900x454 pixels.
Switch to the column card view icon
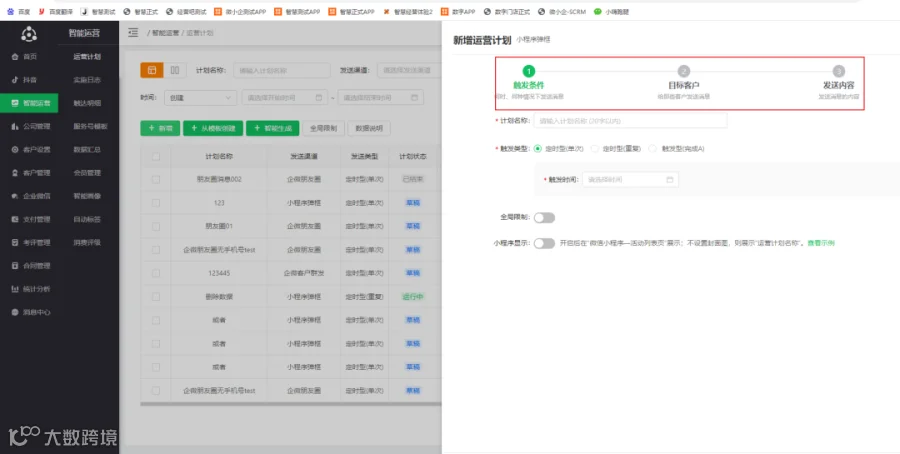click(x=175, y=70)
